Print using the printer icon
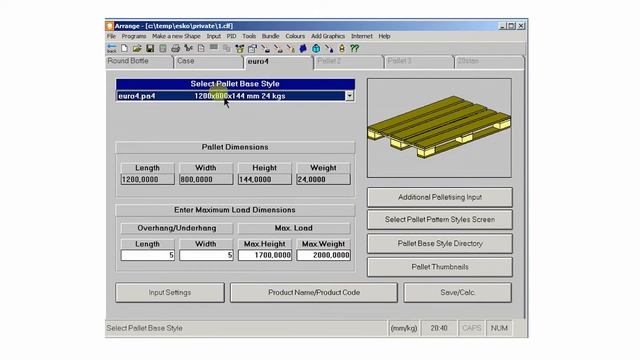The width and height of the screenshot is (640, 360). pyautogui.click(x=176, y=49)
